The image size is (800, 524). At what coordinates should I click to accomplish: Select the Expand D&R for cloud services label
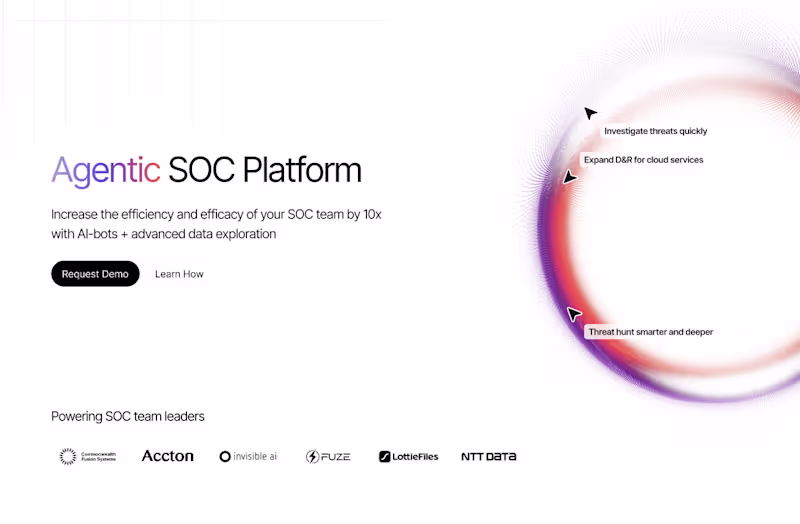pos(643,160)
